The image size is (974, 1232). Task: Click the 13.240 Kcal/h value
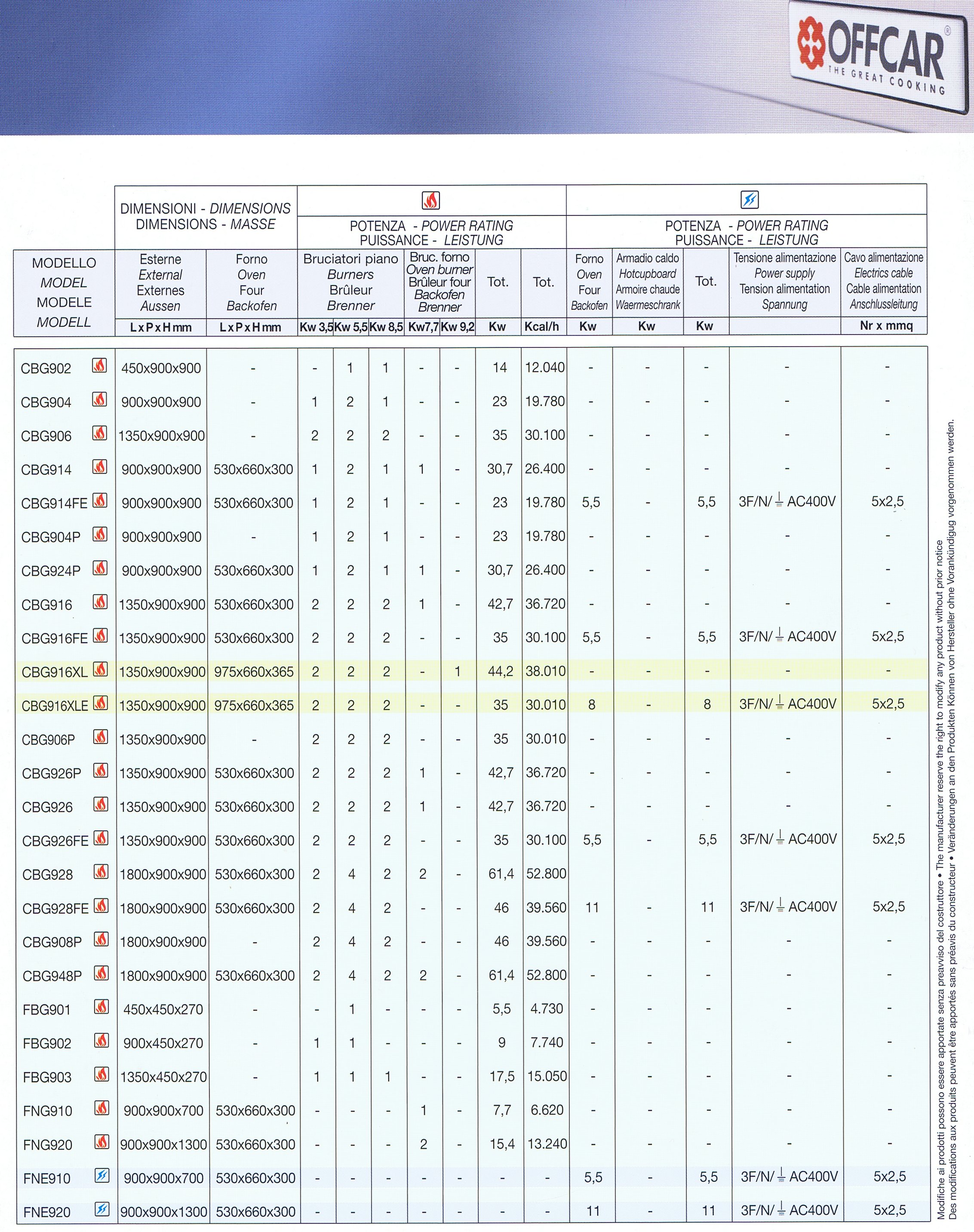tap(547, 1144)
